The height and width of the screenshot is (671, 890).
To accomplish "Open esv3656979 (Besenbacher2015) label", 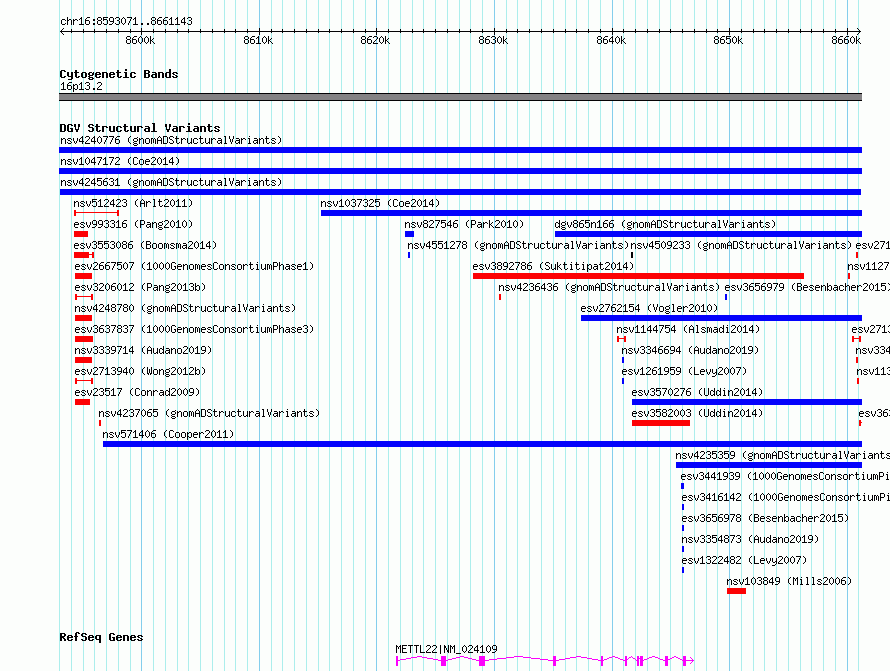I will click(x=807, y=287).
